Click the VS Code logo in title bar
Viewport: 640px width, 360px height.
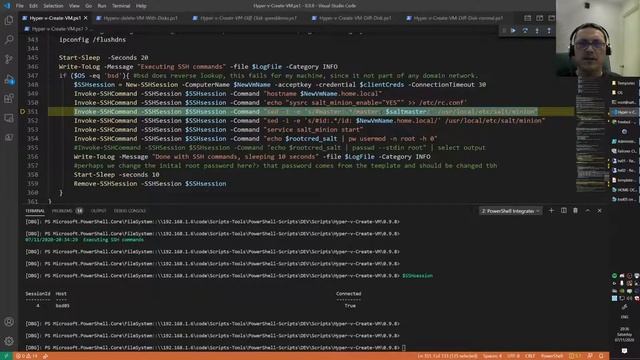(x=7, y=6)
